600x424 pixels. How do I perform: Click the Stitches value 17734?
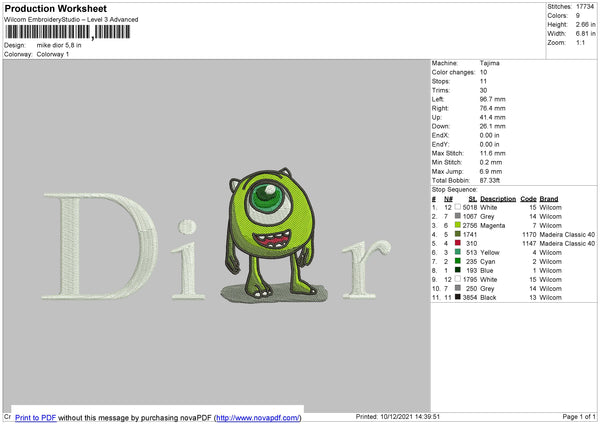click(x=585, y=7)
